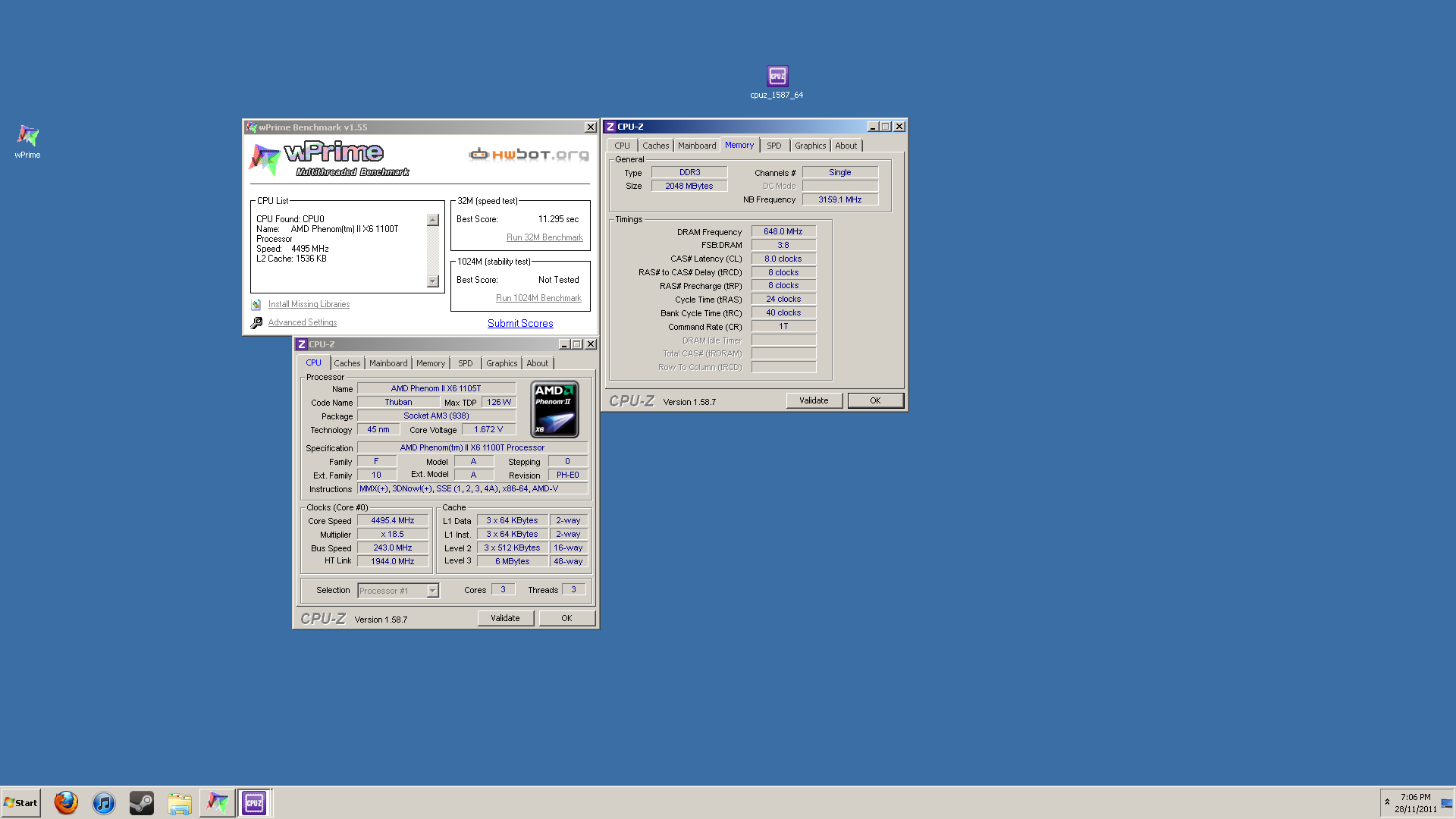Screen dimensions: 1456x819
Task: Open Advanced Settings link in wPrime
Action: pyautogui.click(x=303, y=322)
